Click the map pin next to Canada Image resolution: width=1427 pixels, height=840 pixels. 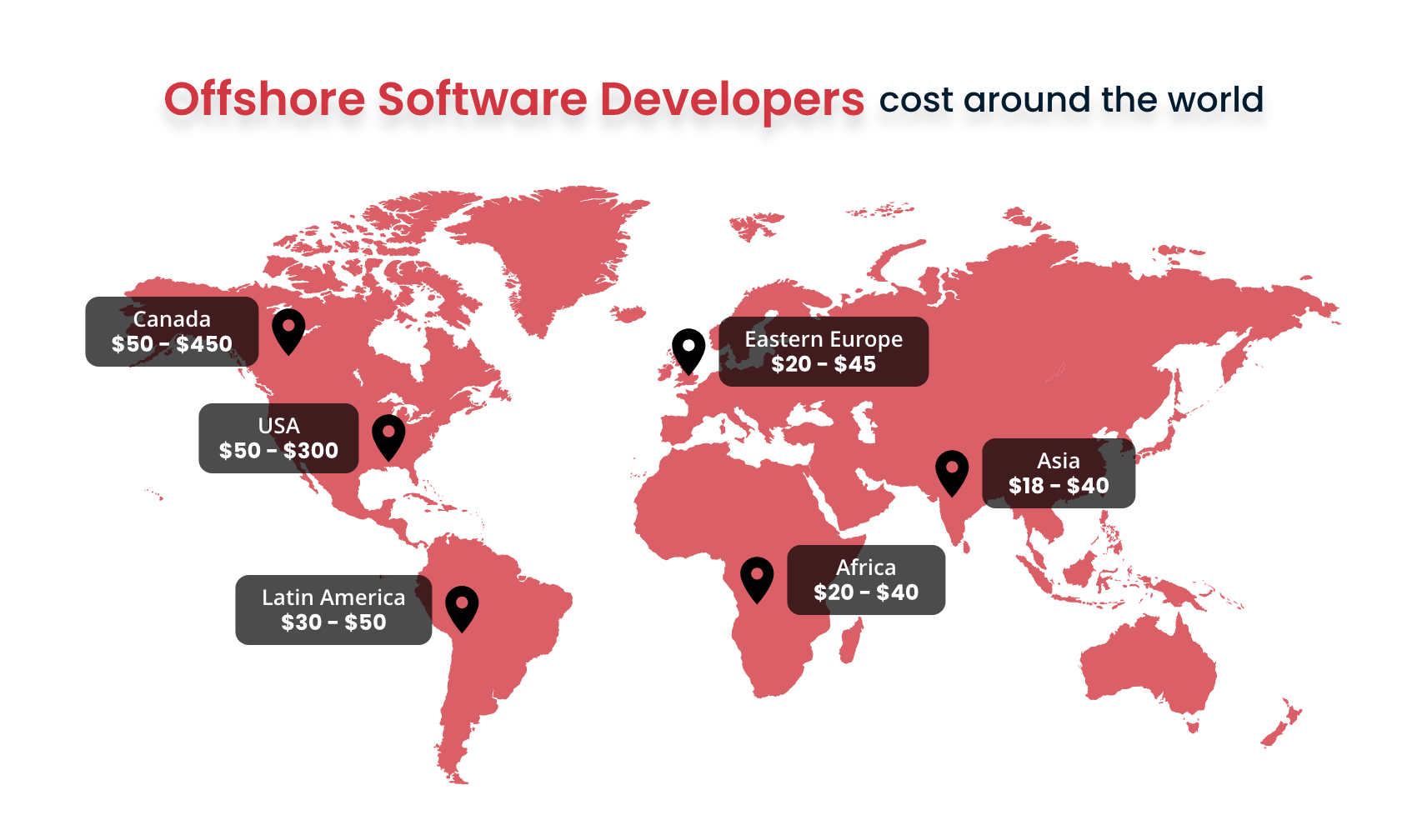click(x=288, y=331)
